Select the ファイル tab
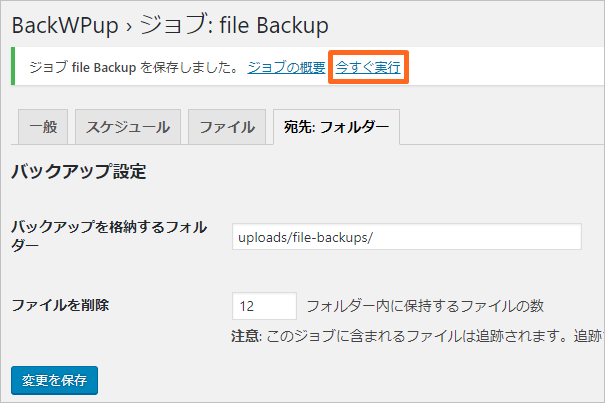 click(226, 127)
